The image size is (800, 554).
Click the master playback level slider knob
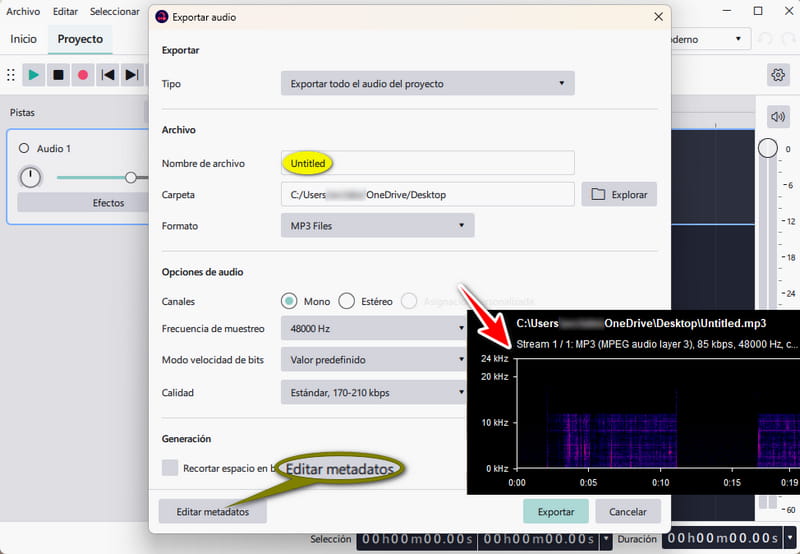pyautogui.click(x=768, y=148)
